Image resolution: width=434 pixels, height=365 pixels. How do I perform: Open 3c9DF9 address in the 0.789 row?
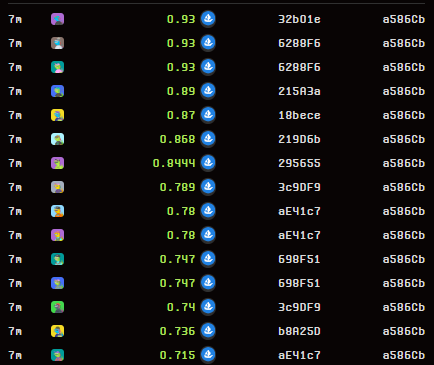click(299, 187)
